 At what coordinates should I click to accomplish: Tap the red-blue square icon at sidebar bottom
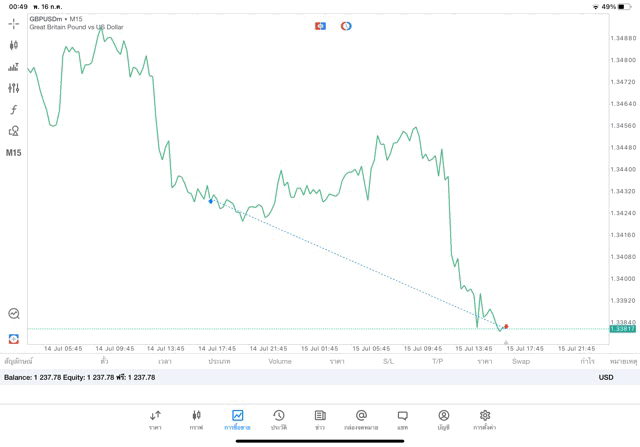(14, 338)
